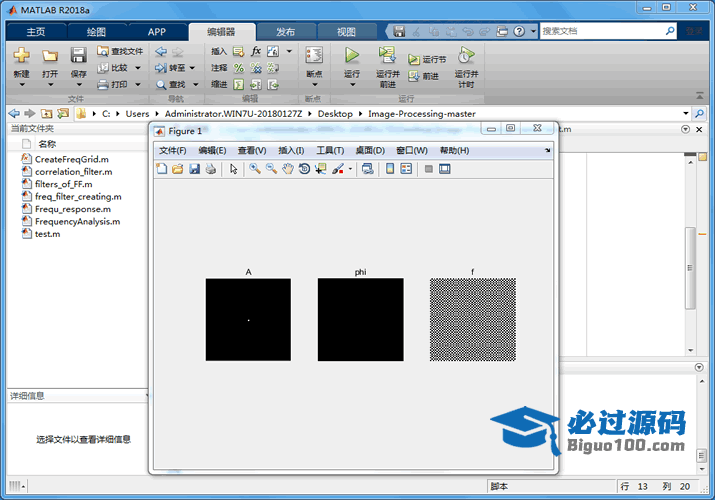Click the Save Figure disk icon
The height and width of the screenshot is (500, 715).
(194, 169)
